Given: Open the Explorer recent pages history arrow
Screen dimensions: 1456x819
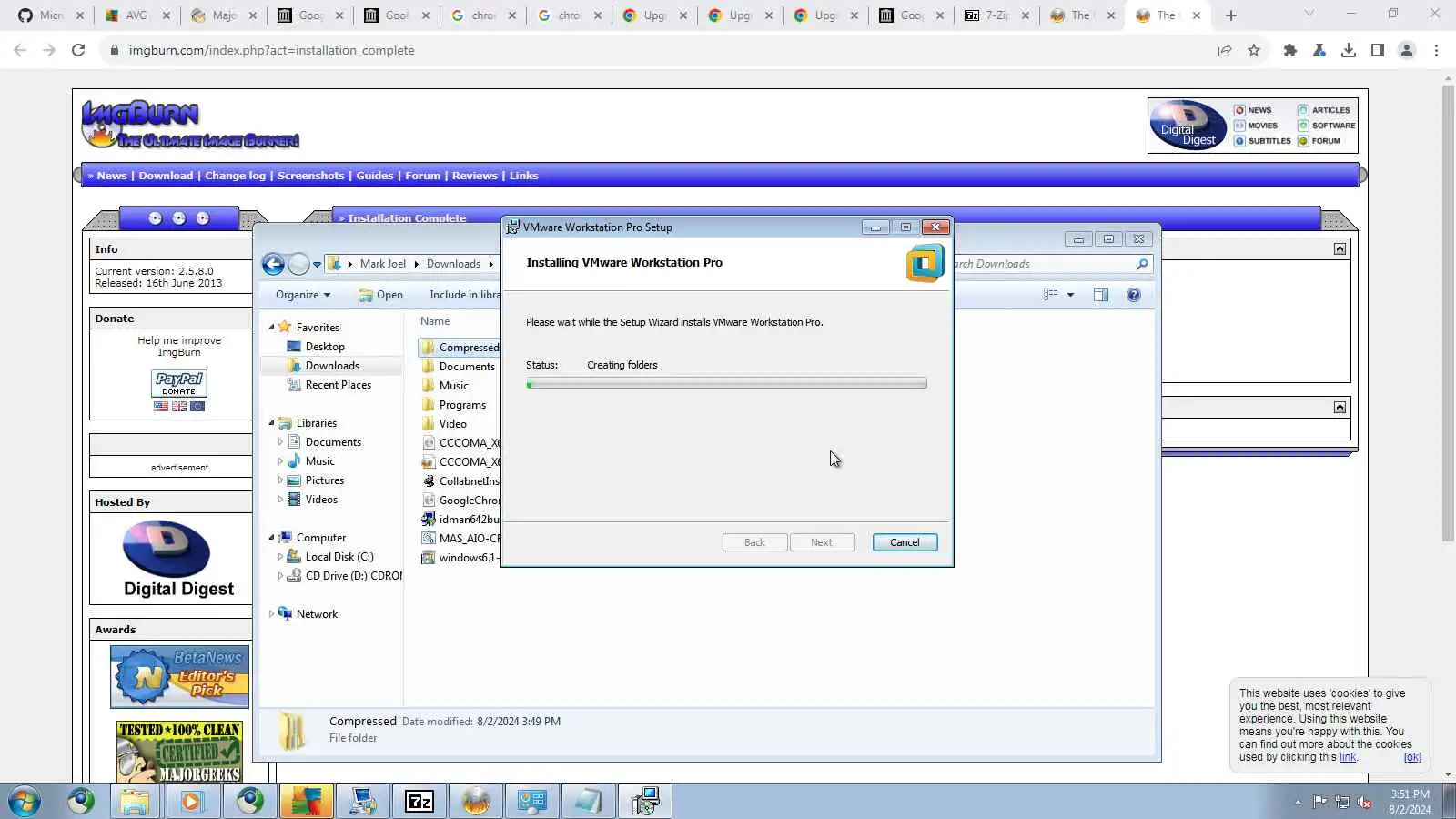Looking at the screenshot, I should 317,265.
